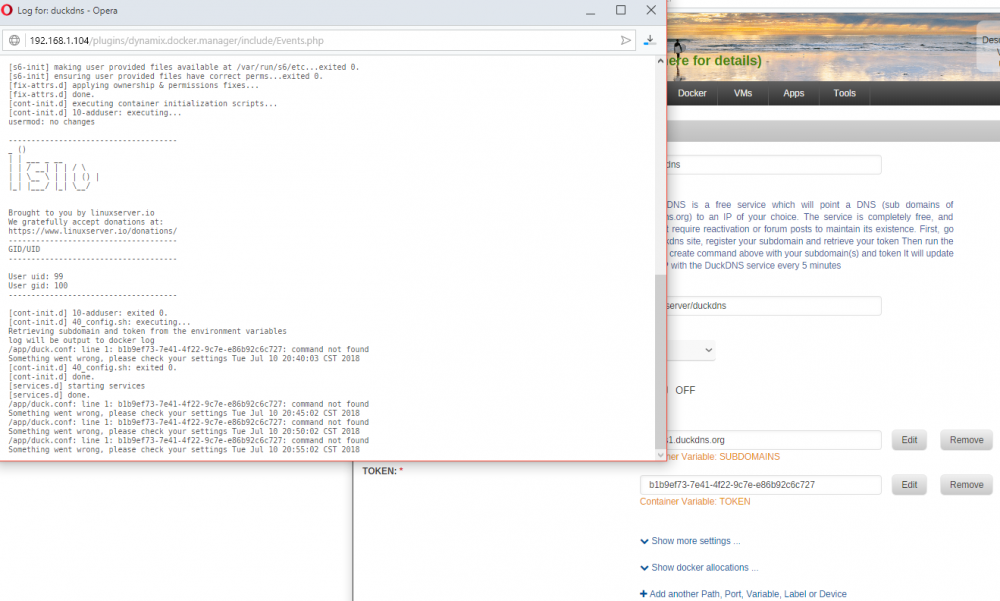The height and width of the screenshot is (601, 1000).
Task: Click the subdomain field ending in duckdns.org
Action: (774, 440)
